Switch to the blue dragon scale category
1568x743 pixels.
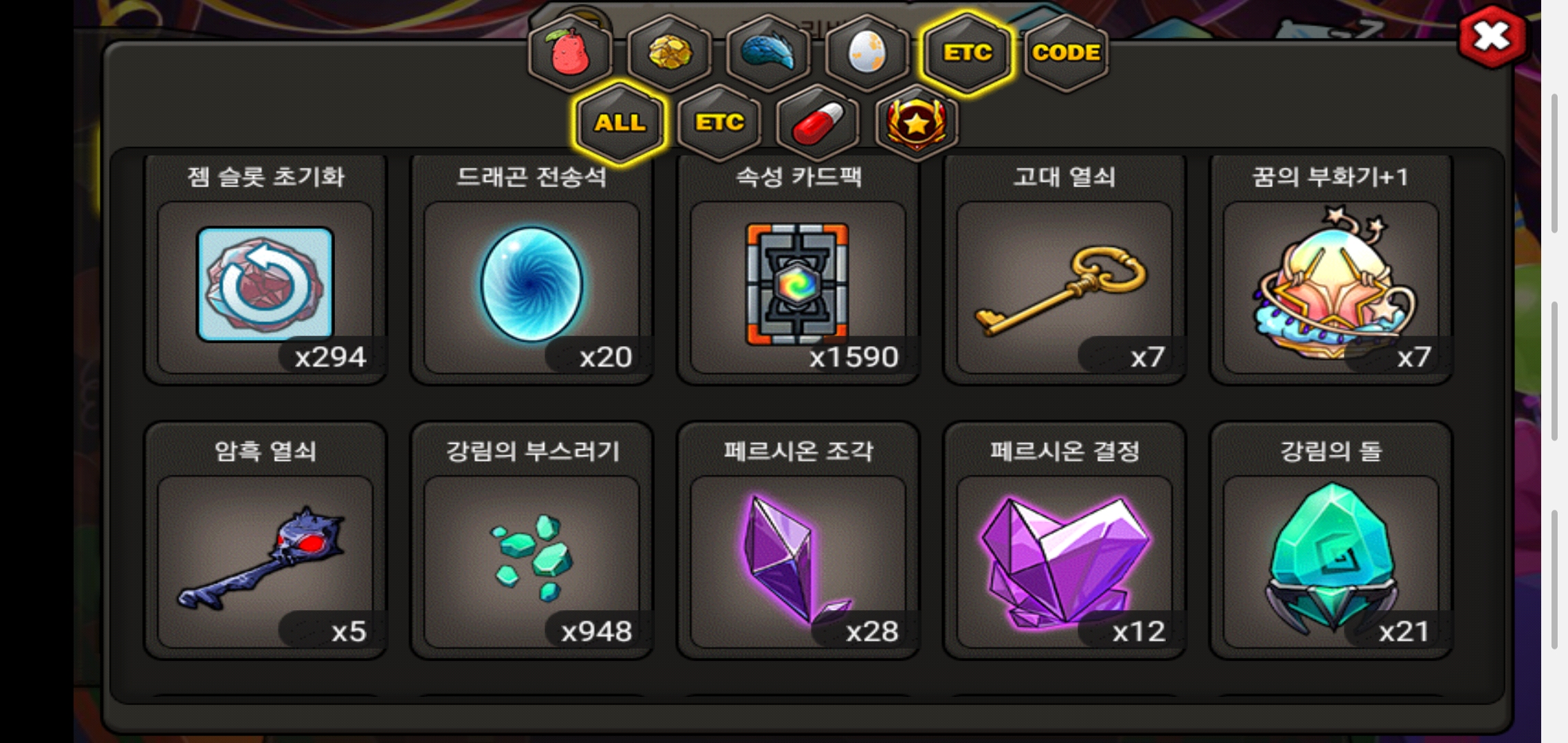pyautogui.click(x=768, y=53)
